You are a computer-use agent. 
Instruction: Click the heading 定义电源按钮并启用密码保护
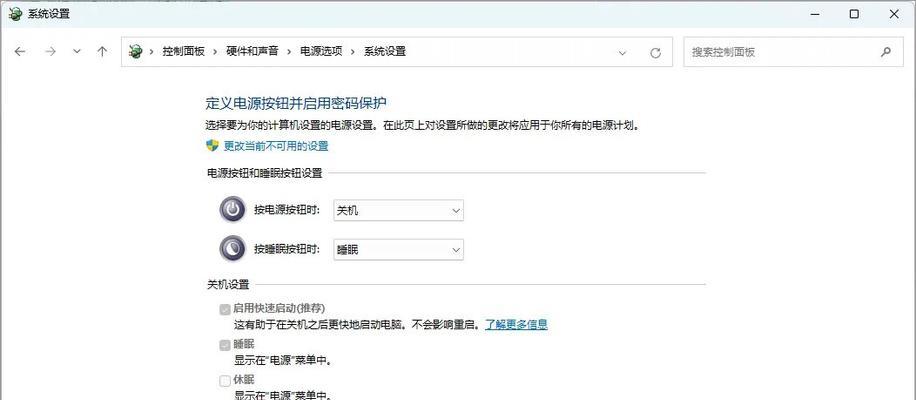[296, 104]
